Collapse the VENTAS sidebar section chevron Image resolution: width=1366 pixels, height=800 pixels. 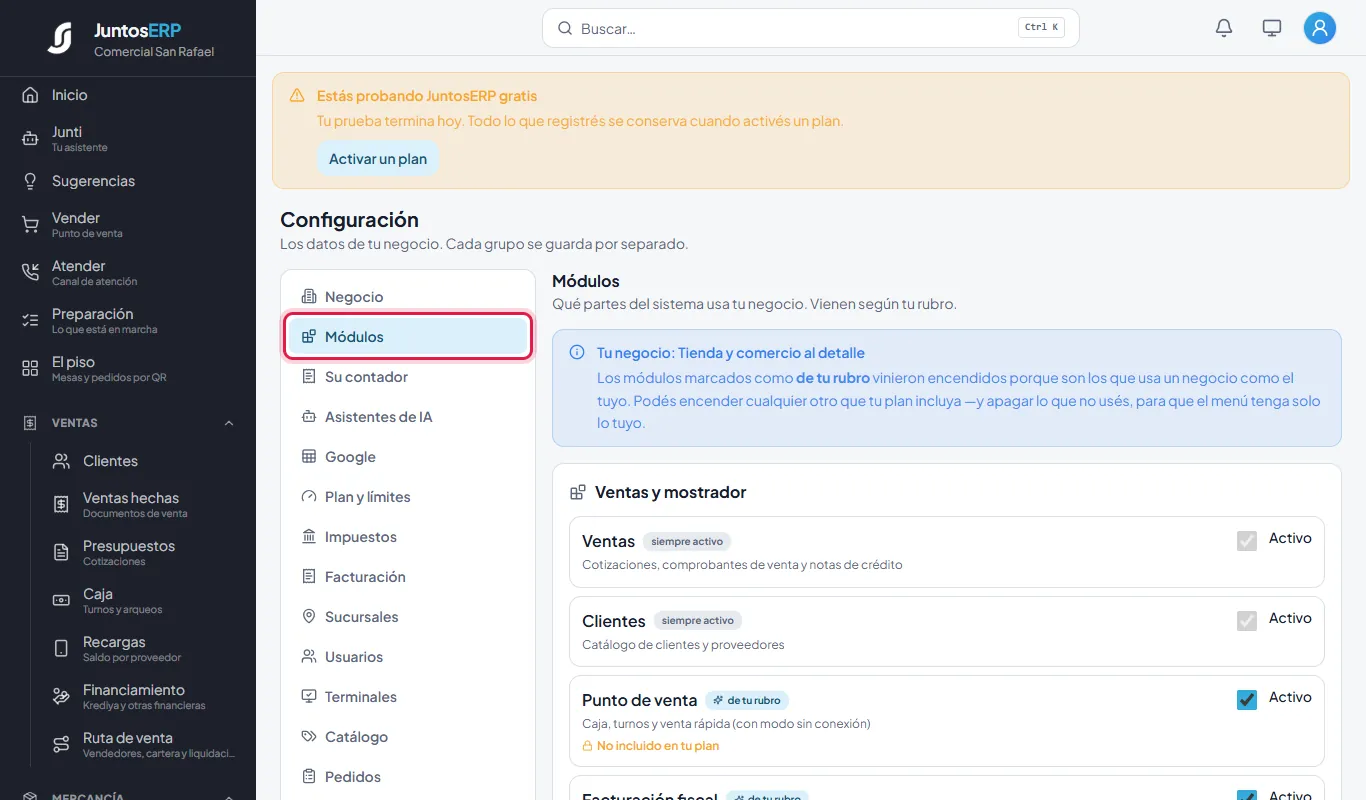tap(229, 423)
